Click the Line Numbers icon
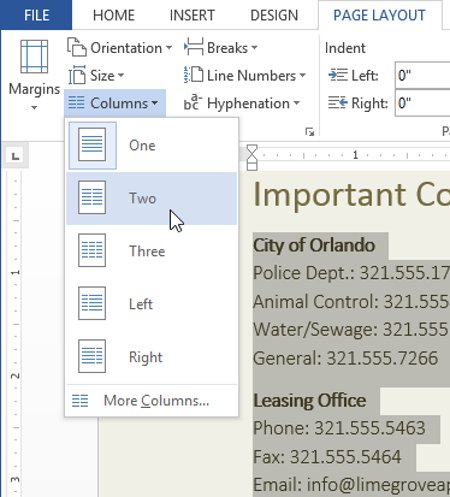 point(193,74)
